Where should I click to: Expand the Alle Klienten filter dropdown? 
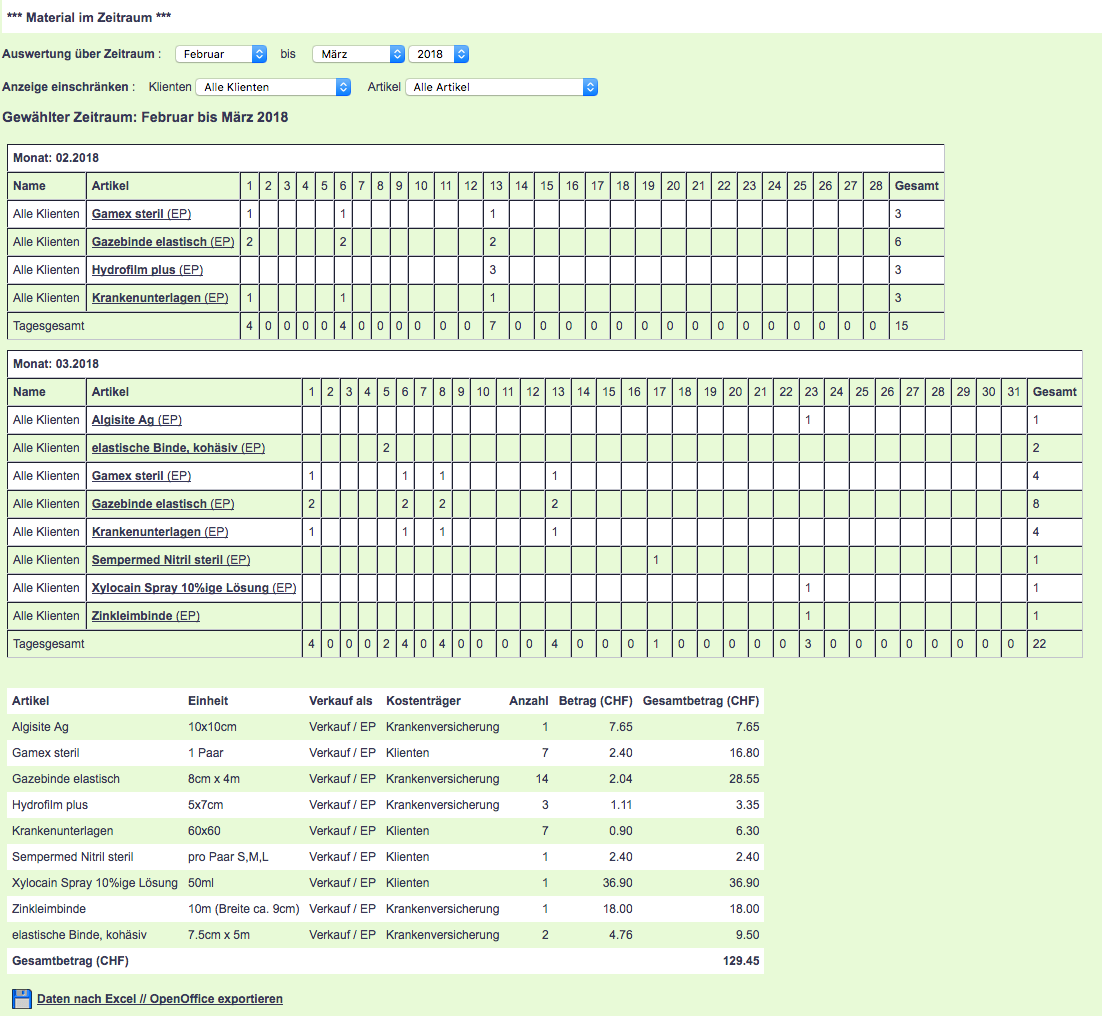(273, 87)
